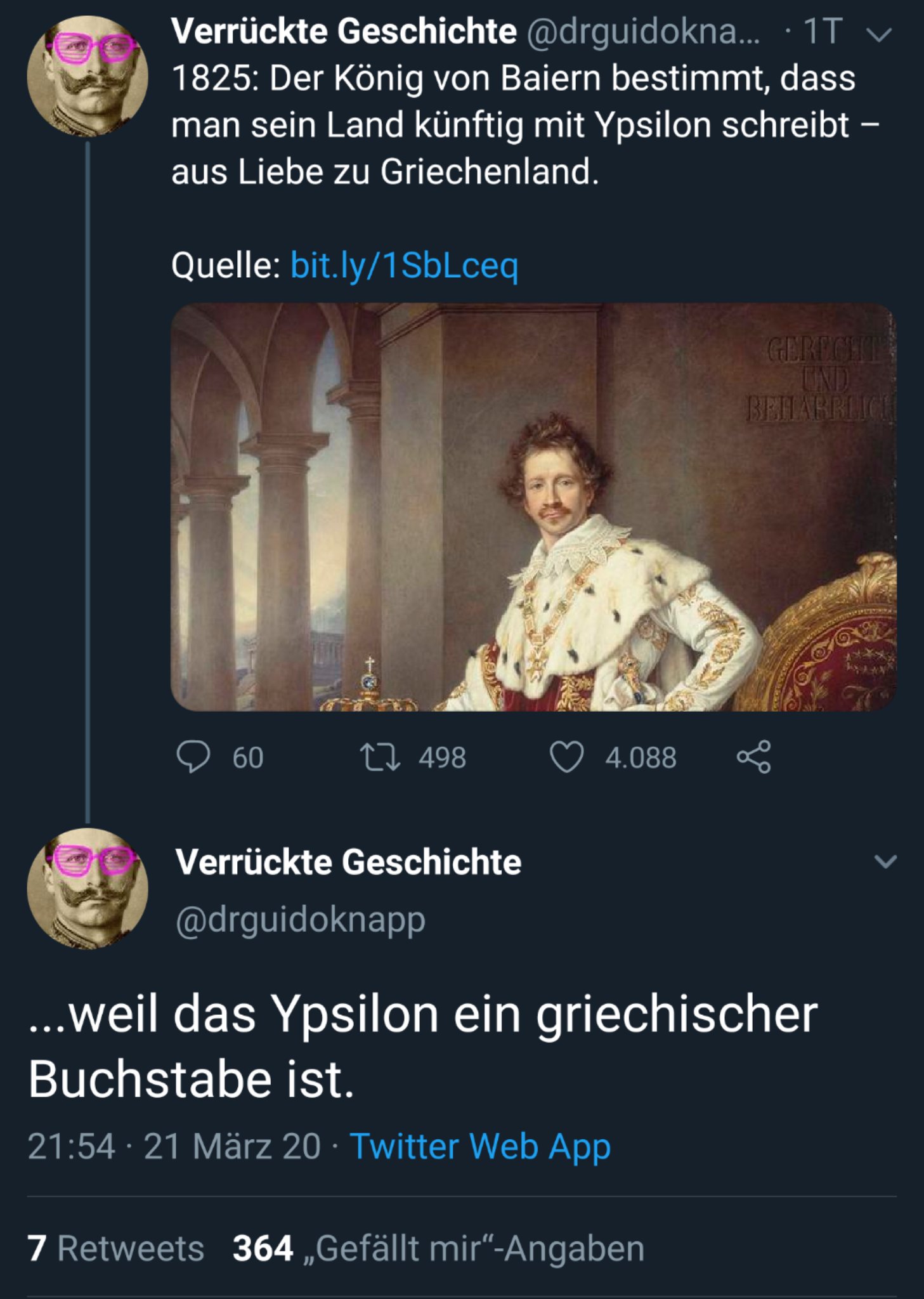Click the Twitter Web App link
This screenshot has width=924, height=1299.
tap(480, 1146)
